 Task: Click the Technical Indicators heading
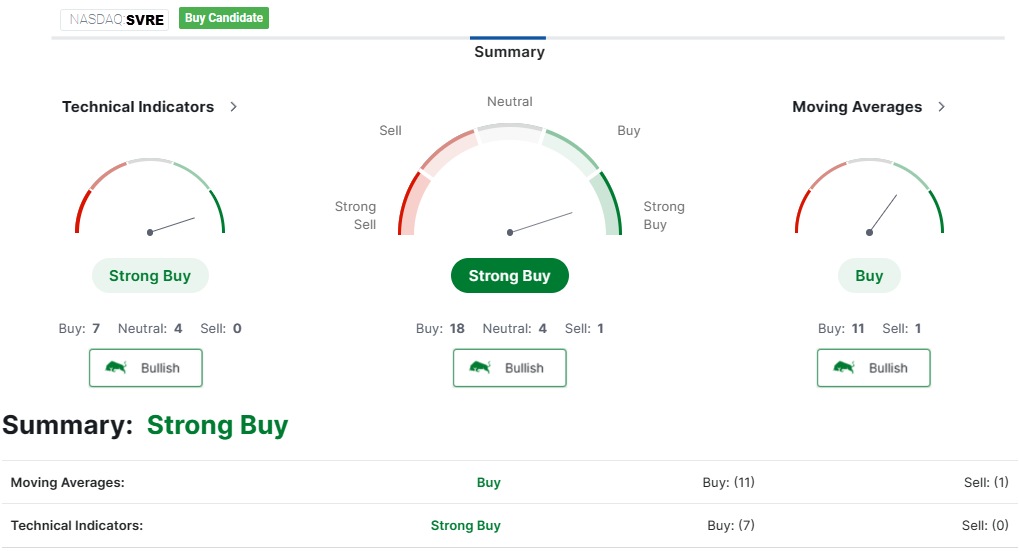[138, 107]
